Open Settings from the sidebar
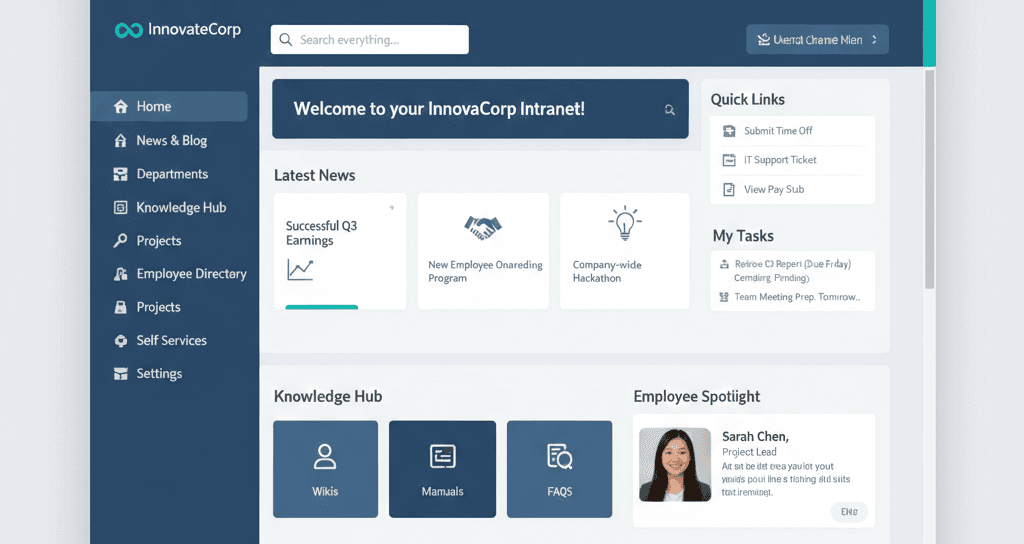 click(159, 374)
